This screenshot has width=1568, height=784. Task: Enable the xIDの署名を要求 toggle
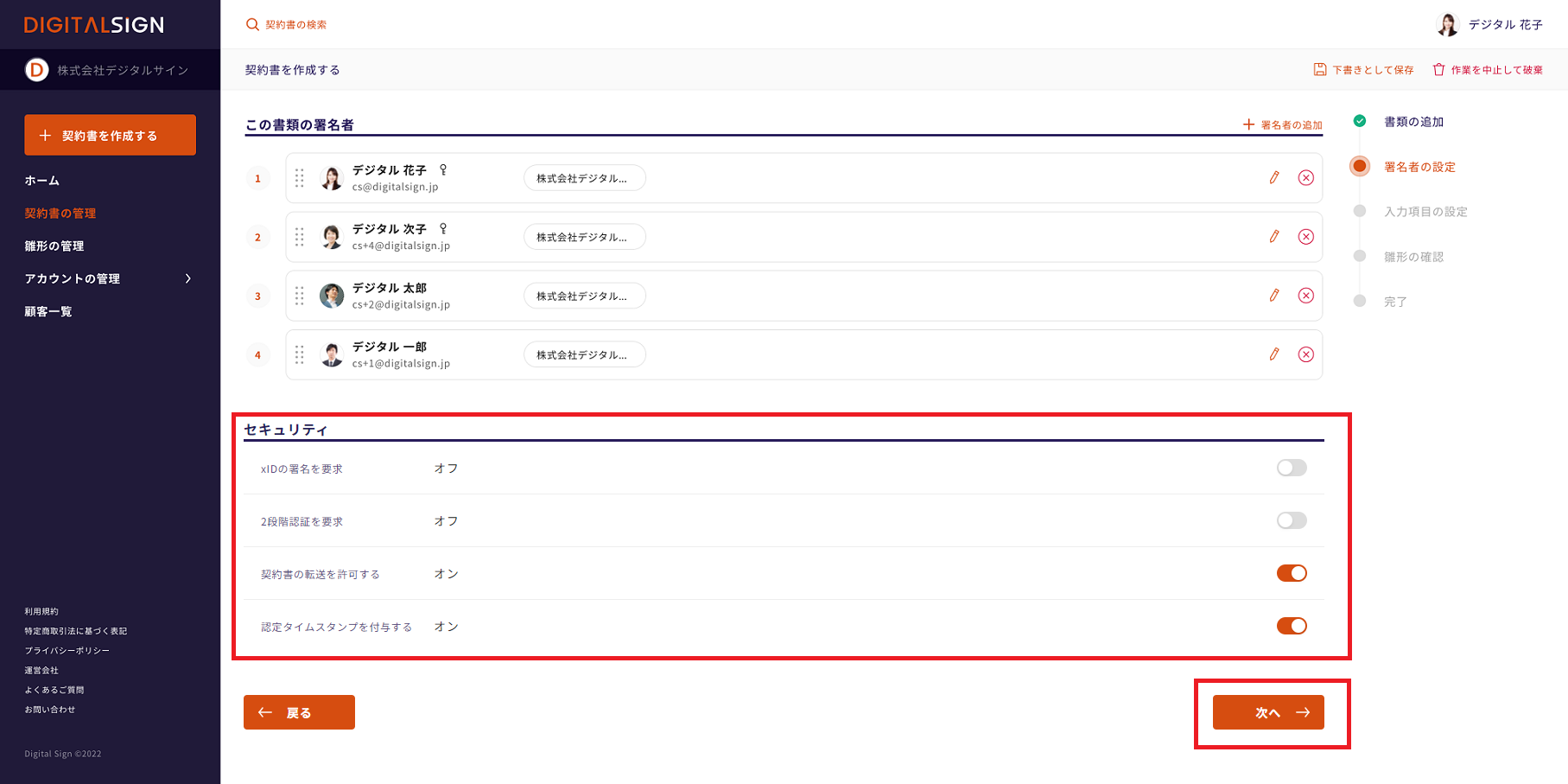1291,468
